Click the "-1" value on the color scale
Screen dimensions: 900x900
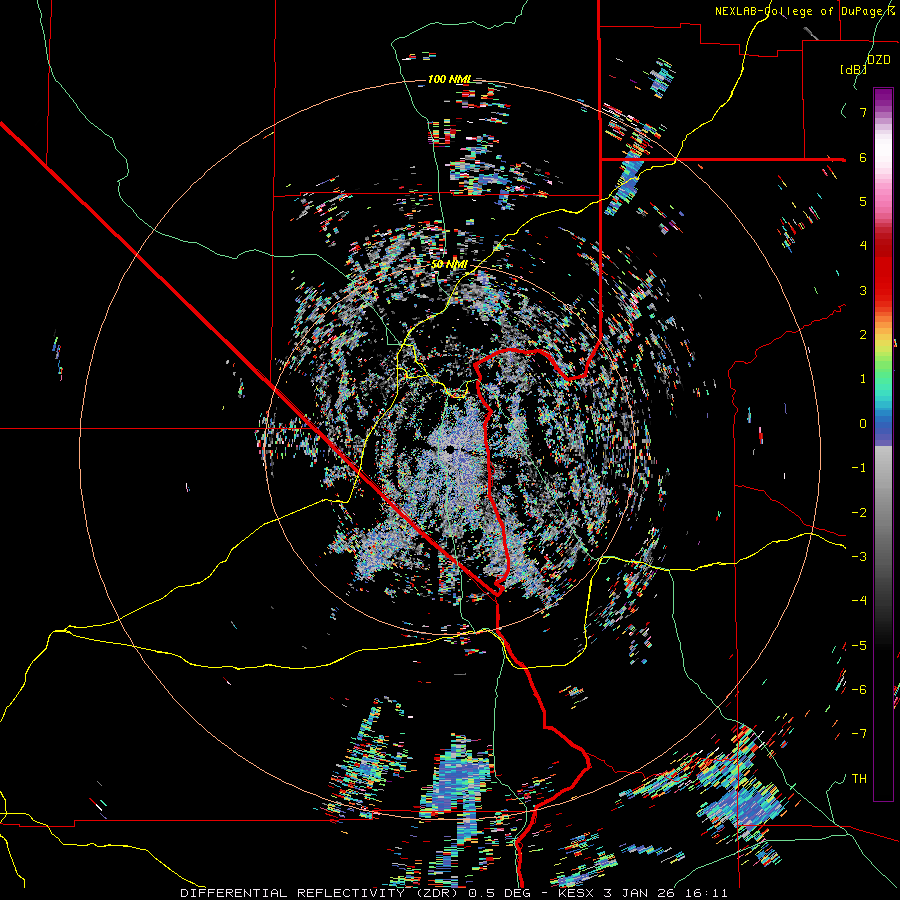click(859, 468)
